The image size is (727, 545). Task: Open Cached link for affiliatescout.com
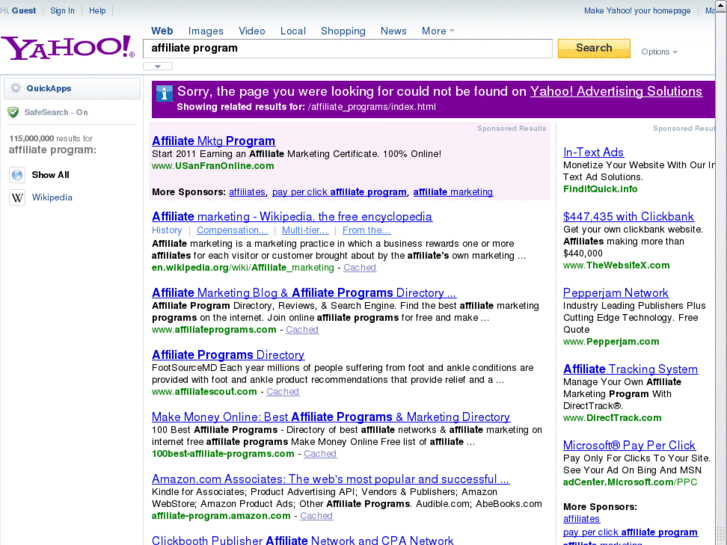click(283, 392)
